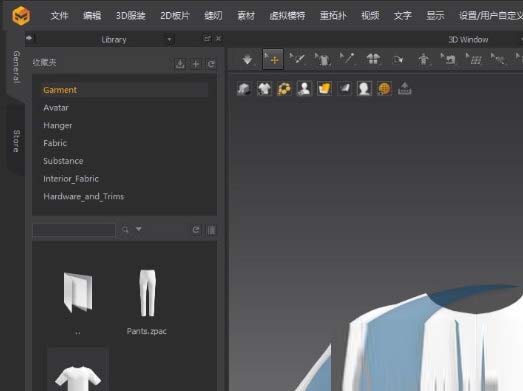This screenshot has height=391, width=523.
Task: Toggle the avatar bust display icon
Action: pyautogui.click(x=304, y=89)
